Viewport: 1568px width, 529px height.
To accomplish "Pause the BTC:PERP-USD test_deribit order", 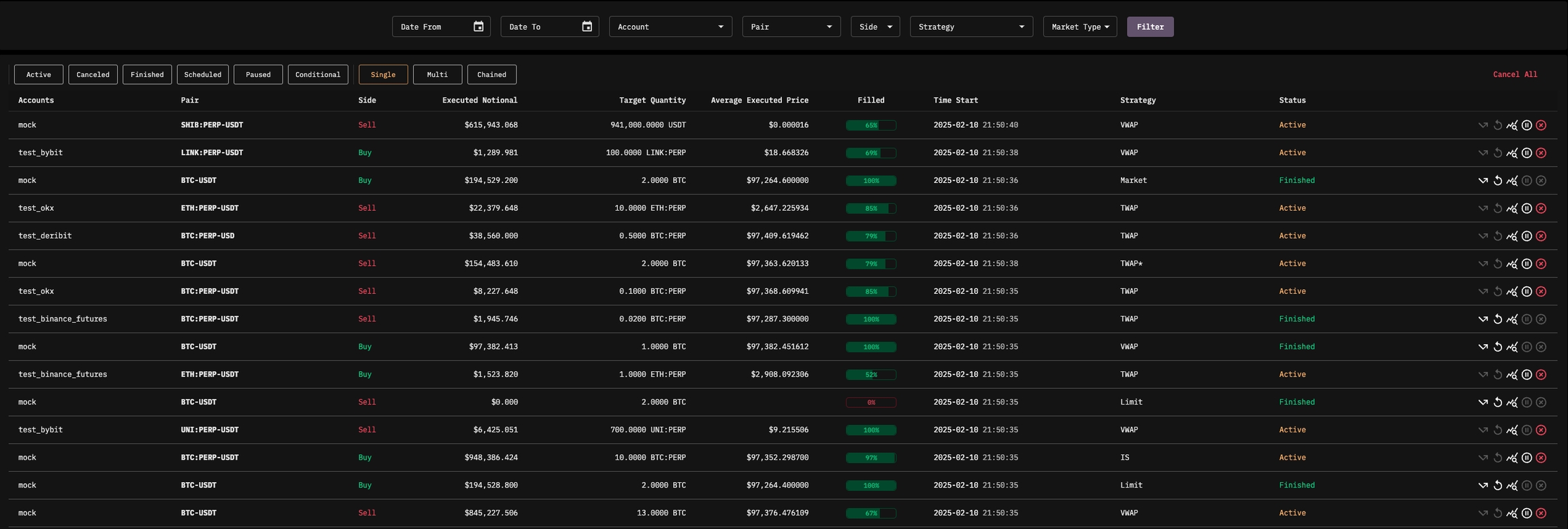I will 1526,236.
